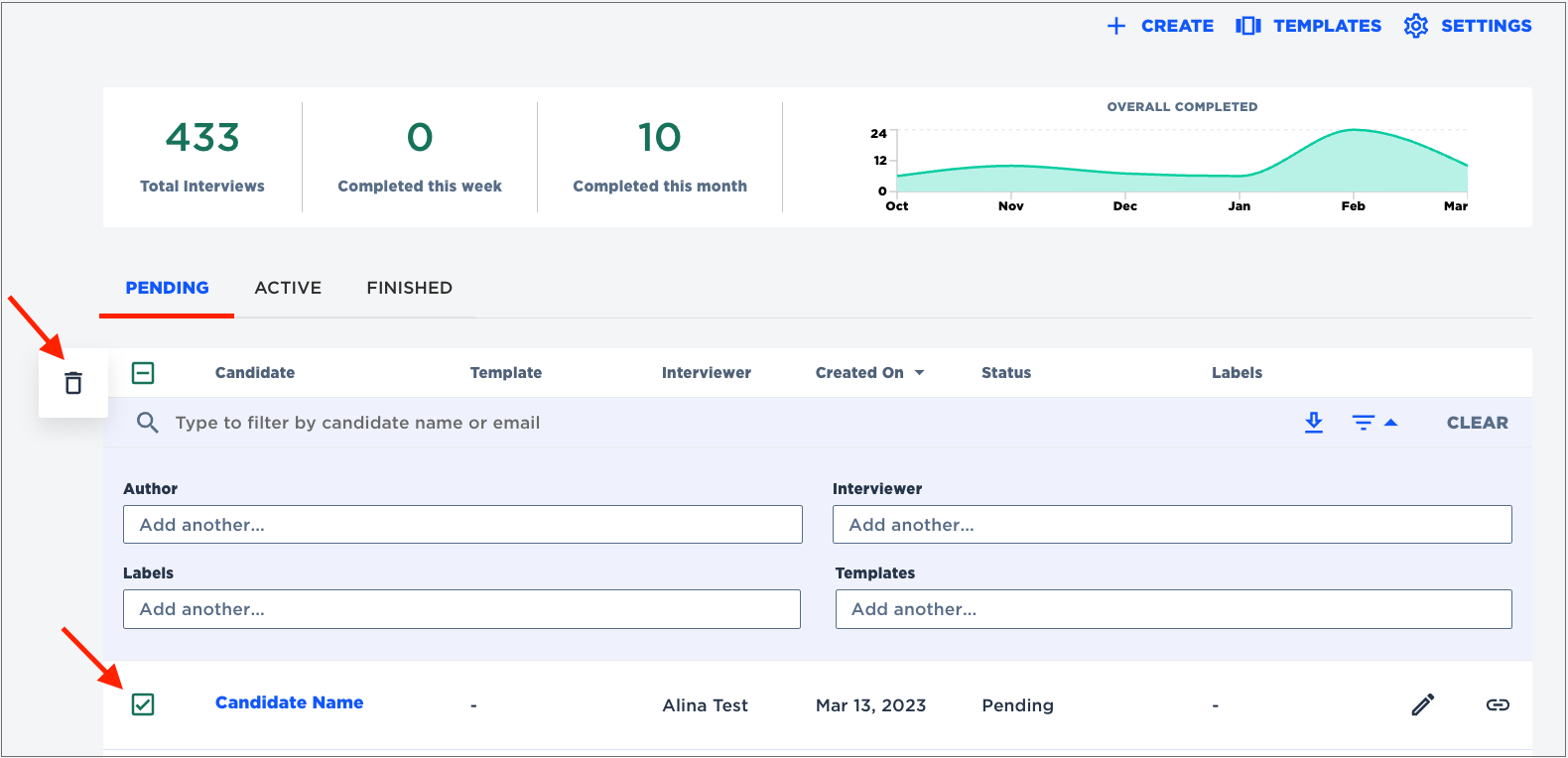Switch to the Pending tab
The image size is (1568, 758).
pyautogui.click(x=167, y=288)
